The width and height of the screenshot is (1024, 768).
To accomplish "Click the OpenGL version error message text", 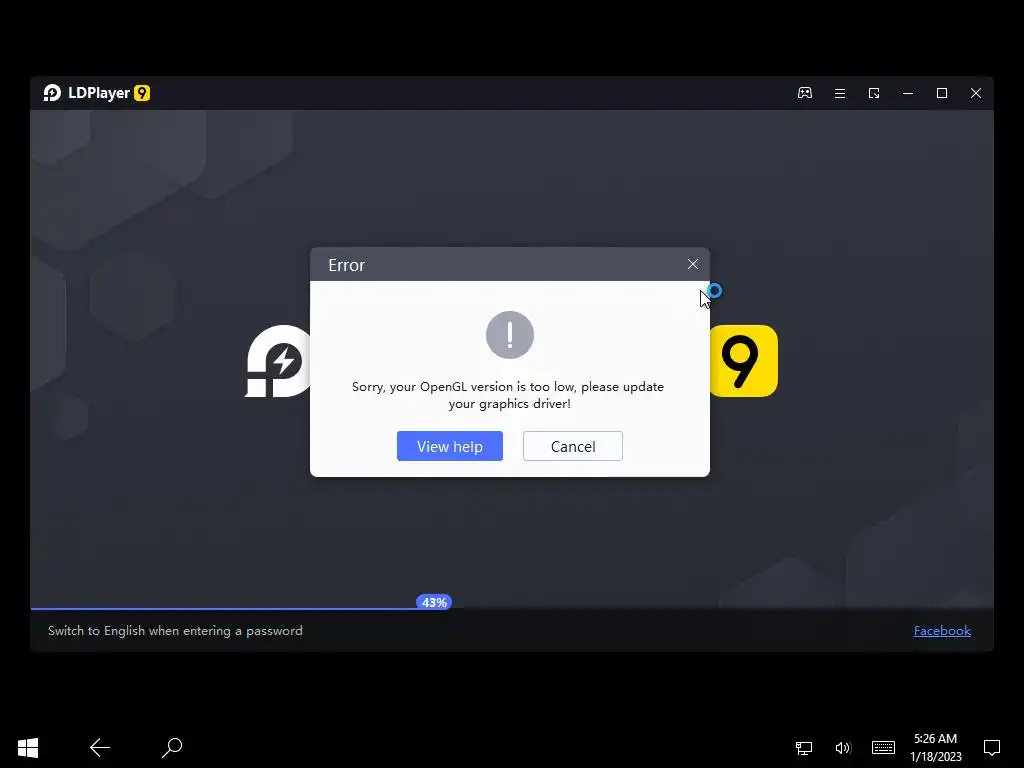I will 508,395.
